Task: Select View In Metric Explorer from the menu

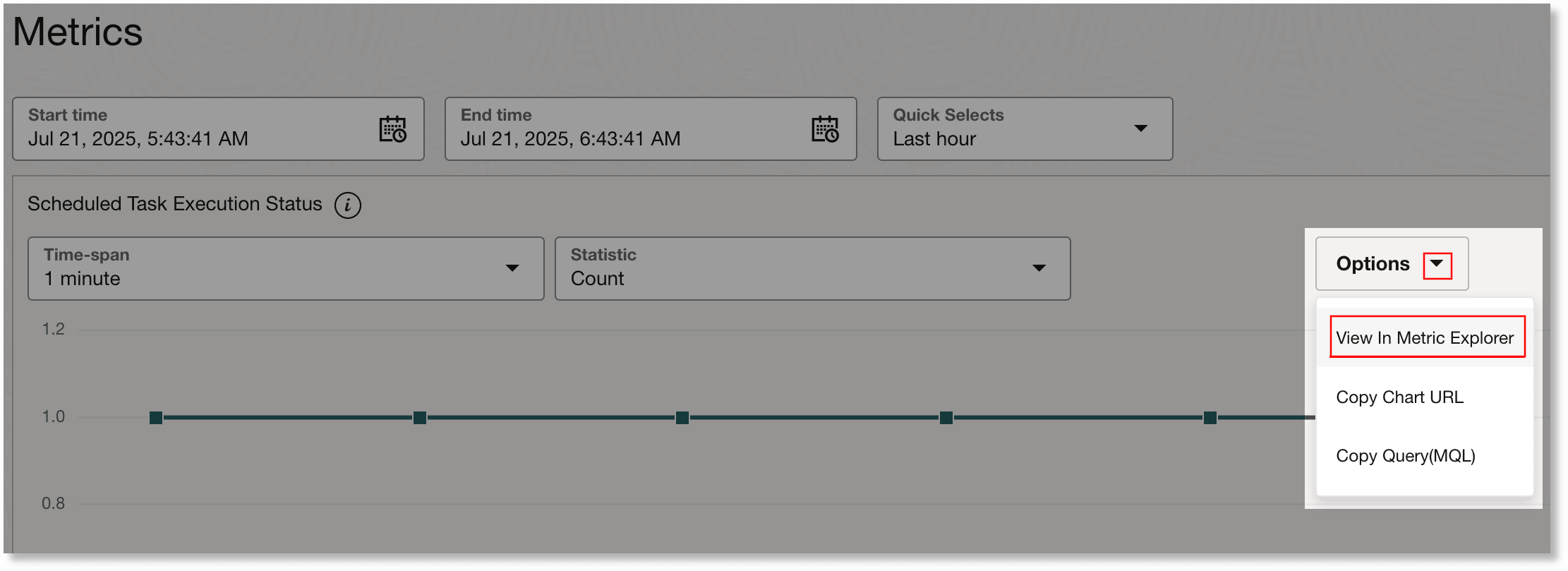Action: point(1426,337)
